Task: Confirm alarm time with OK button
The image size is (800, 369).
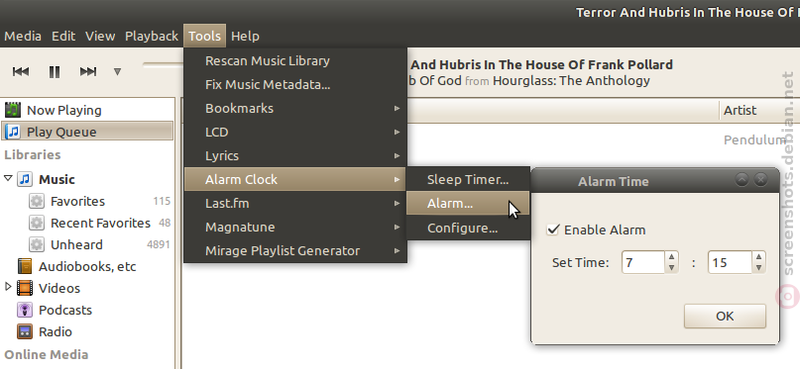Action: [724, 316]
